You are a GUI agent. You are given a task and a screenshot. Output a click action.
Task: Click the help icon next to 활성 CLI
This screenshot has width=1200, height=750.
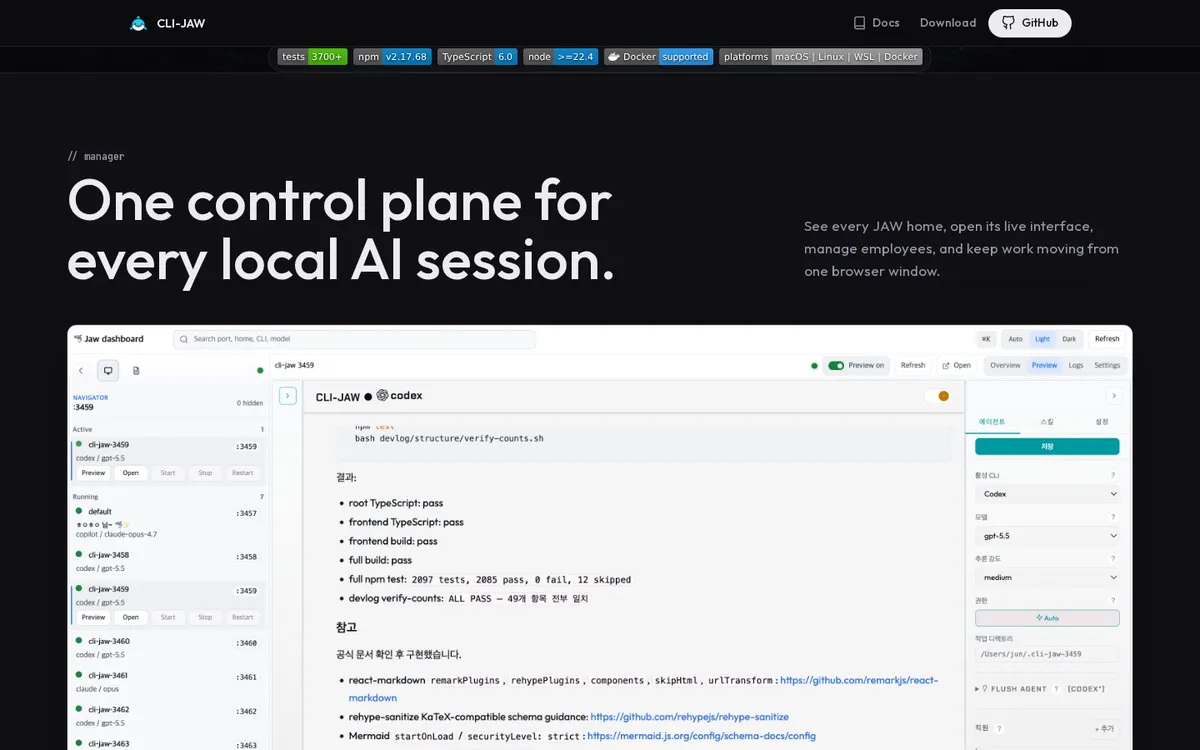tap(1113, 475)
